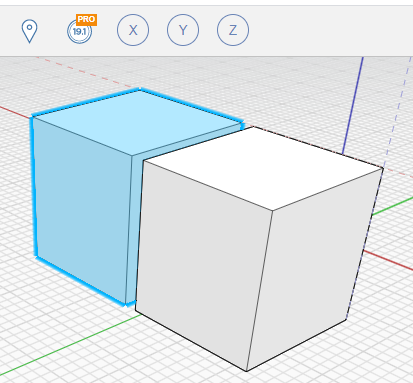Click the blue cube's top face
The height and width of the screenshot is (383, 413).
(137, 122)
